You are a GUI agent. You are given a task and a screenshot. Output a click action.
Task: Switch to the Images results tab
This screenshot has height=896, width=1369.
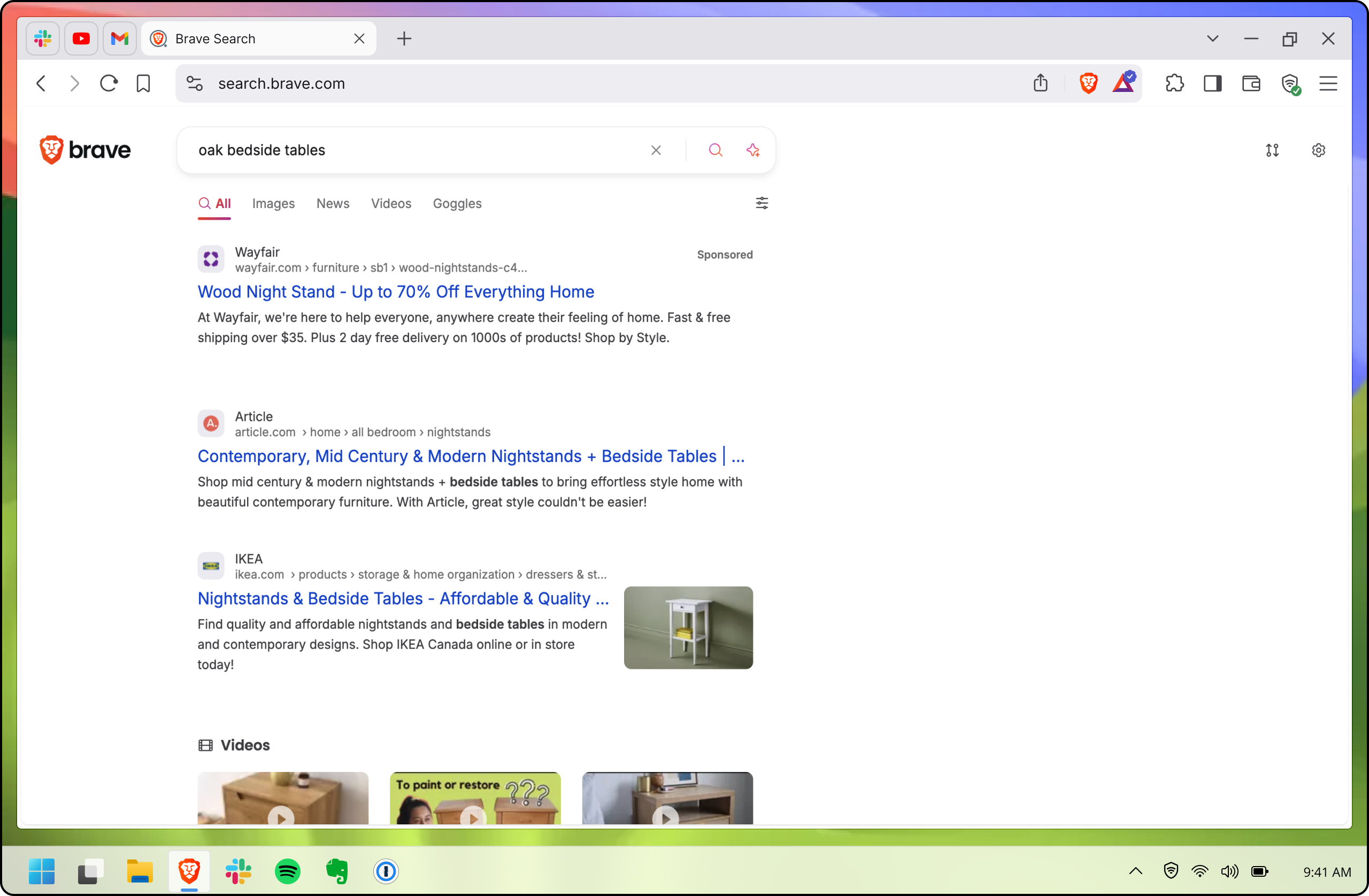tap(273, 204)
